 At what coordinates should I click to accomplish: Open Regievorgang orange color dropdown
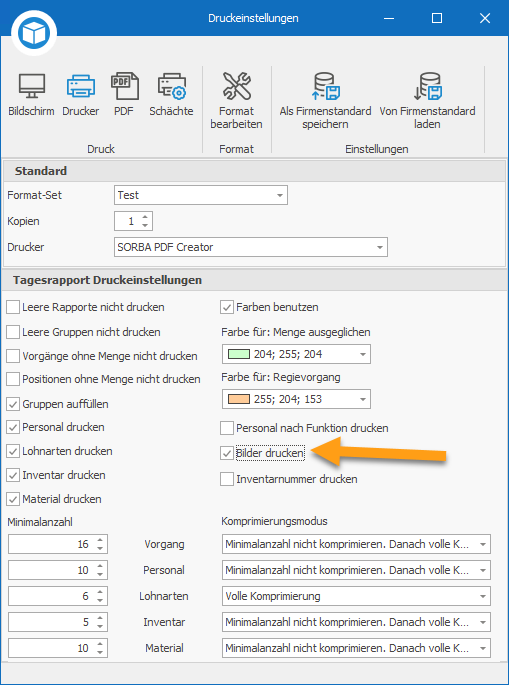click(x=296, y=399)
